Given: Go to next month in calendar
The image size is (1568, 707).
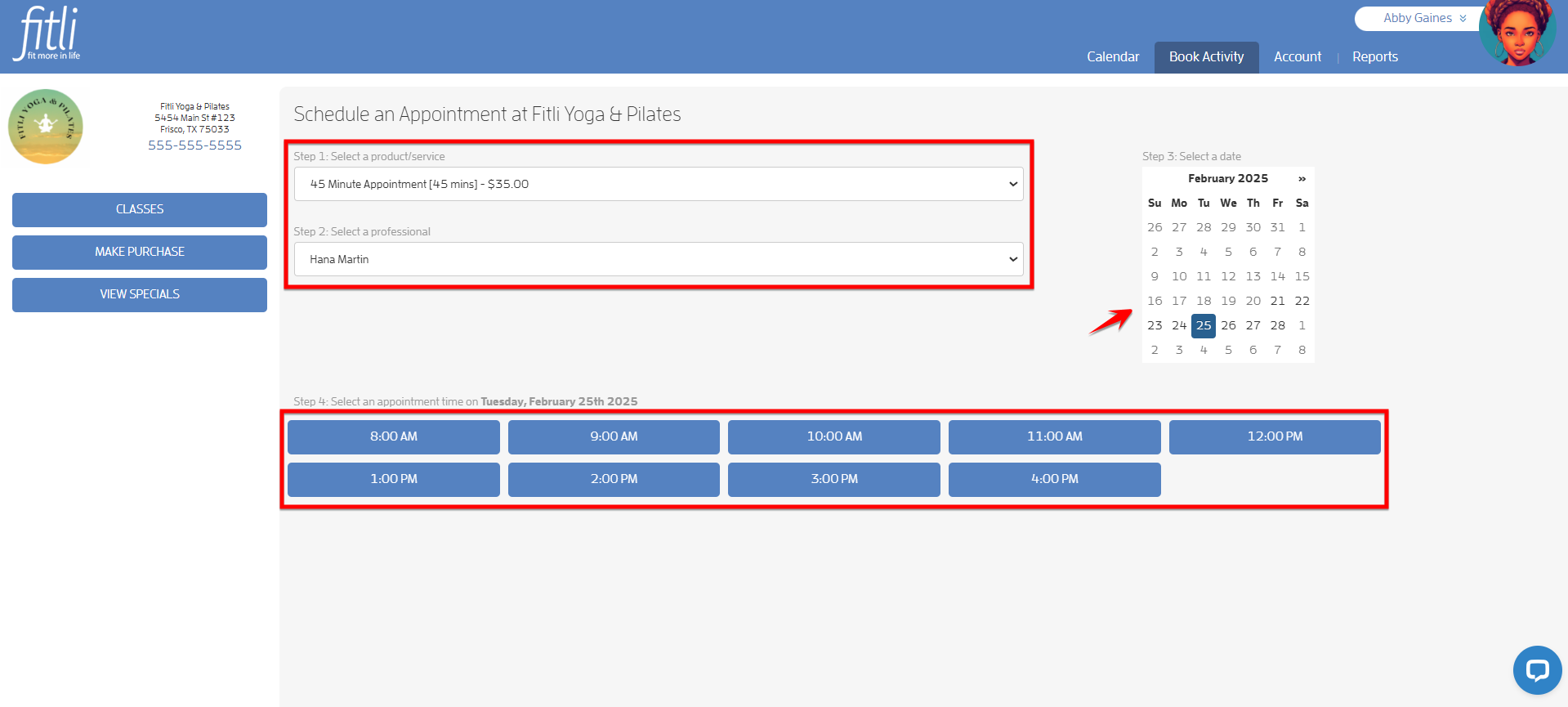Looking at the screenshot, I should click(x=1302, y=178).
